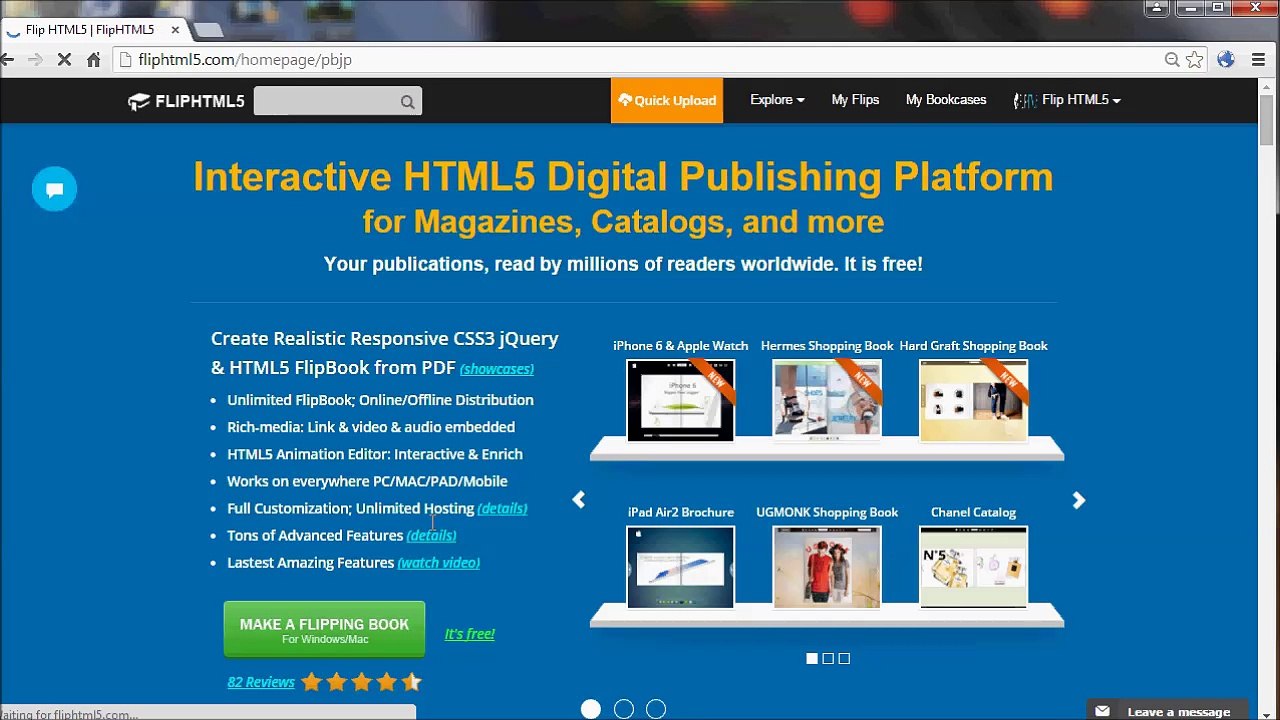Open iPhone 6 & Apple Watch book thumbnail
Screen dimensions: 1280x720
tap(680, 400)
